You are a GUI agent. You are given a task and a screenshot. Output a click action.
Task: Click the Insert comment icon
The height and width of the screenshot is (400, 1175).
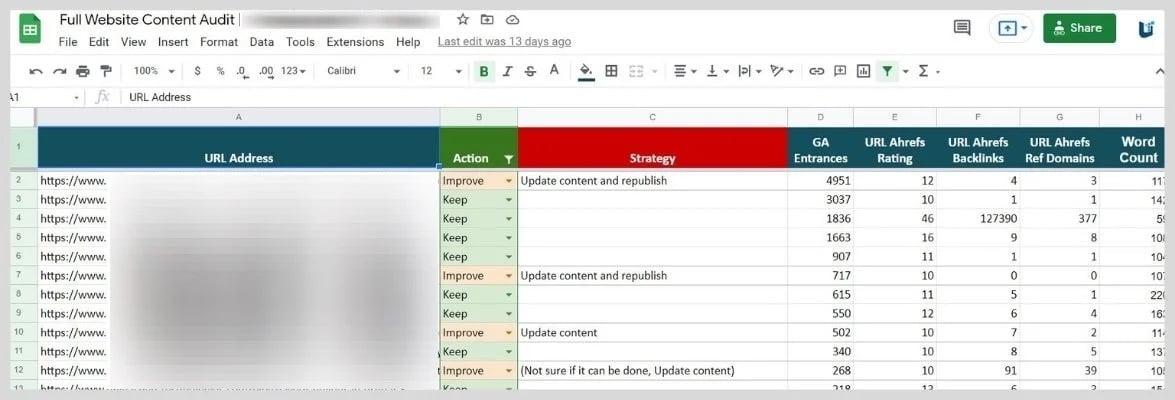tap(840, 71)
